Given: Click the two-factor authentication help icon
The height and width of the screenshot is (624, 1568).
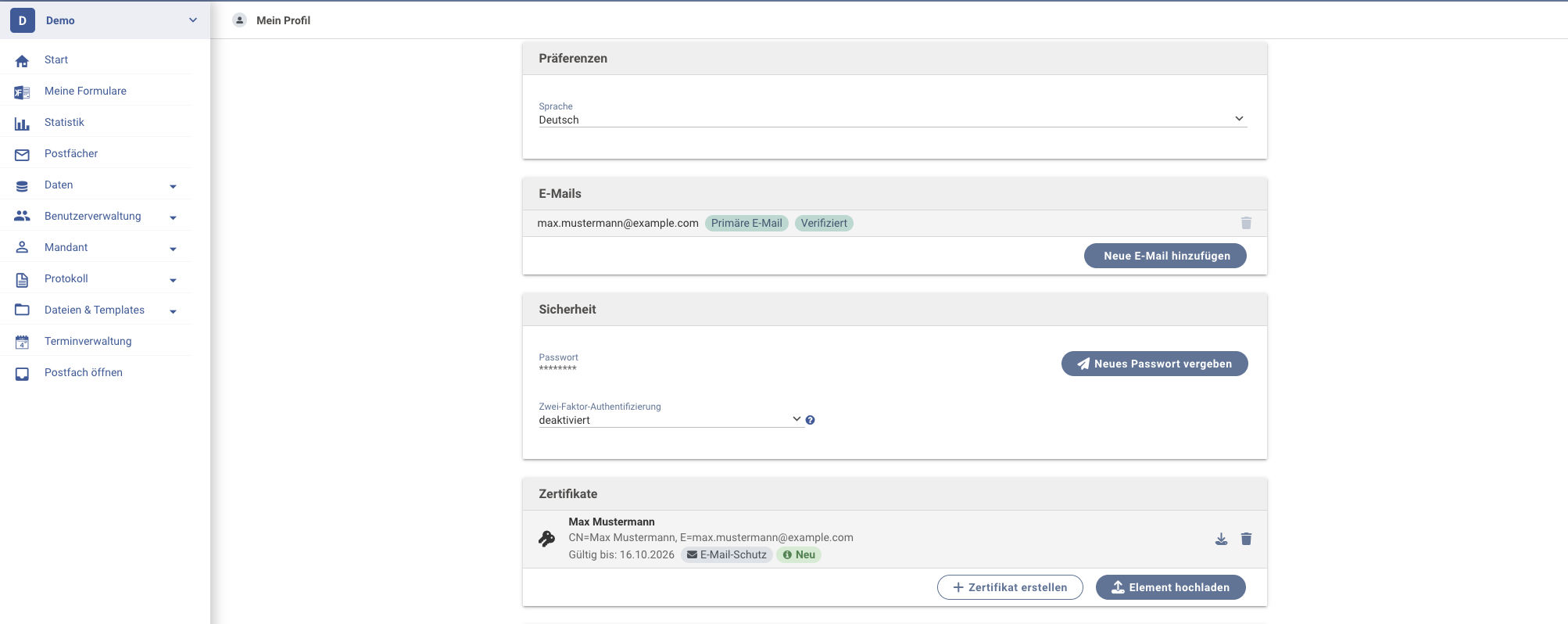Looking at the screenshot, I should [811, 420].
